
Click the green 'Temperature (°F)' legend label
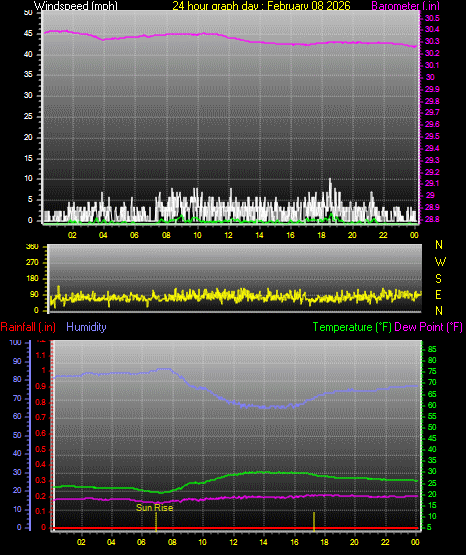click(x=352, y=327)
